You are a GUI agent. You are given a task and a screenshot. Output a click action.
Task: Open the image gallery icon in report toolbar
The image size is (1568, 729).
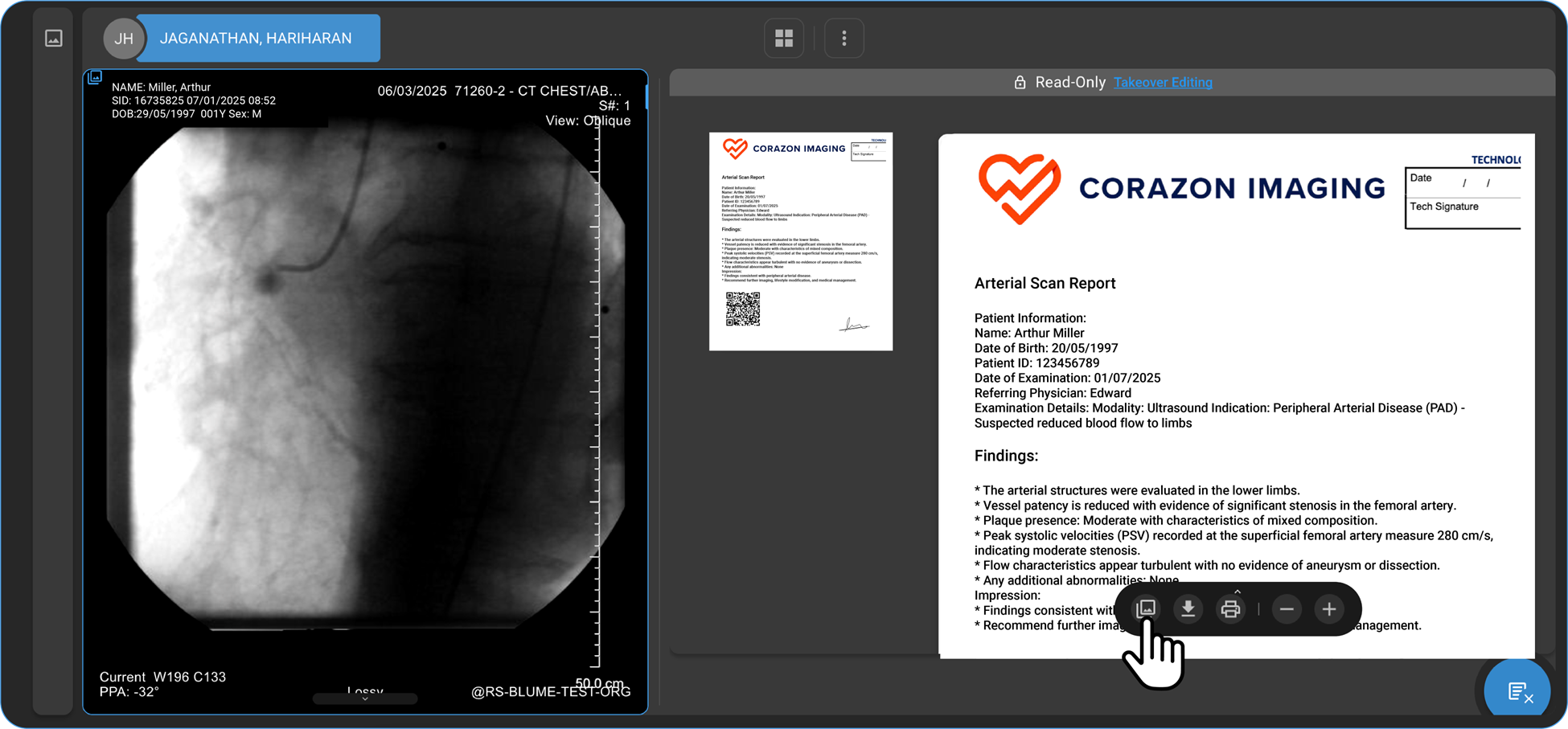point(1146,608)
